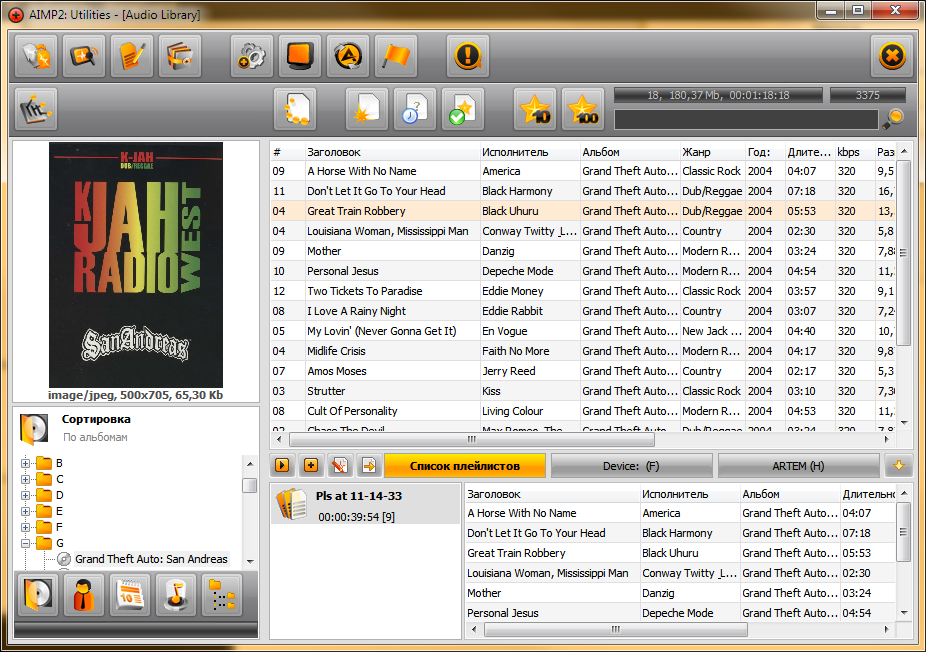Expand the D folder in tree
Screen dimensions: 926x652
(x=25, y=495)
